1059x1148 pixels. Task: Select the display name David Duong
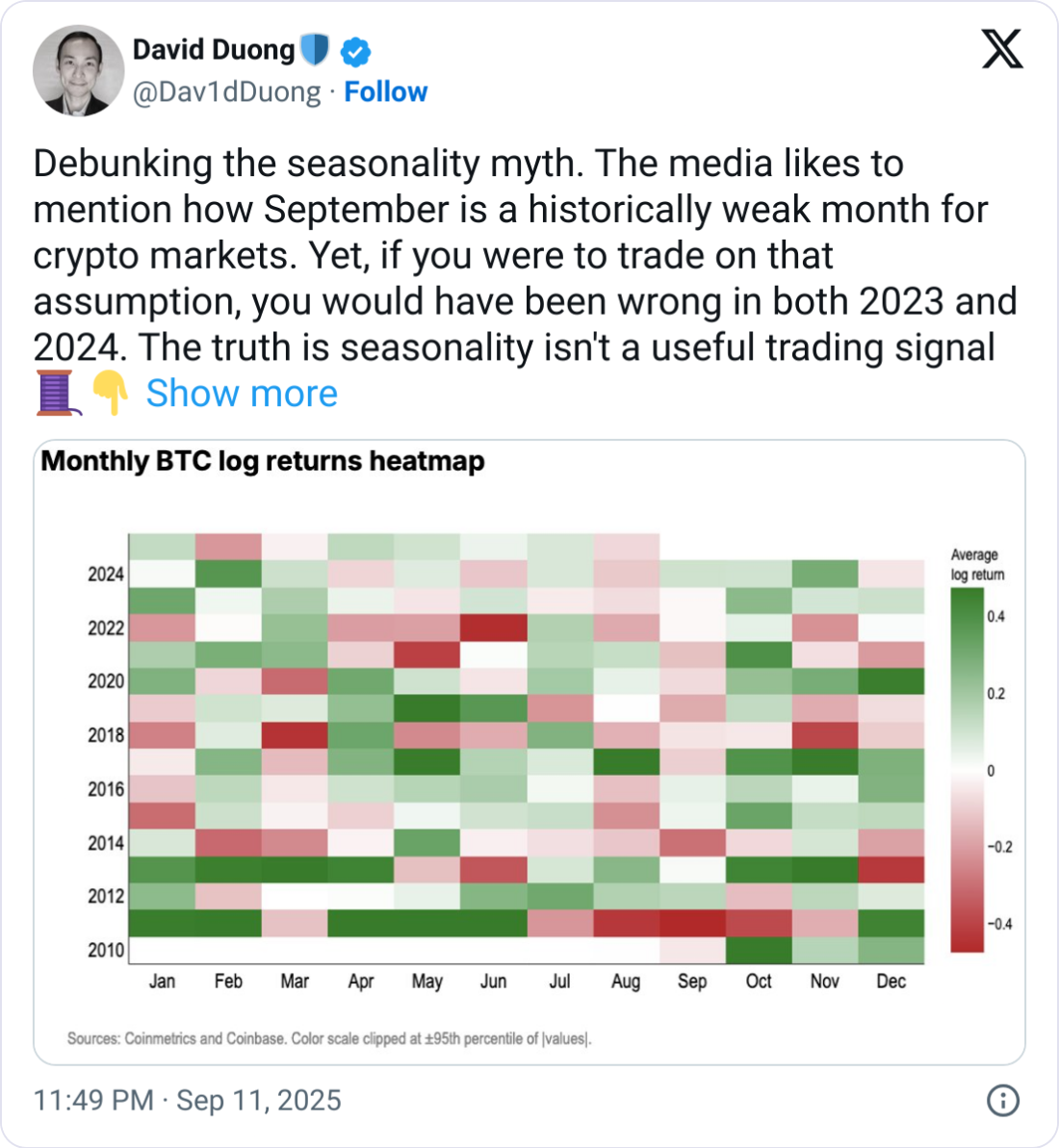(x=212, y=51)
